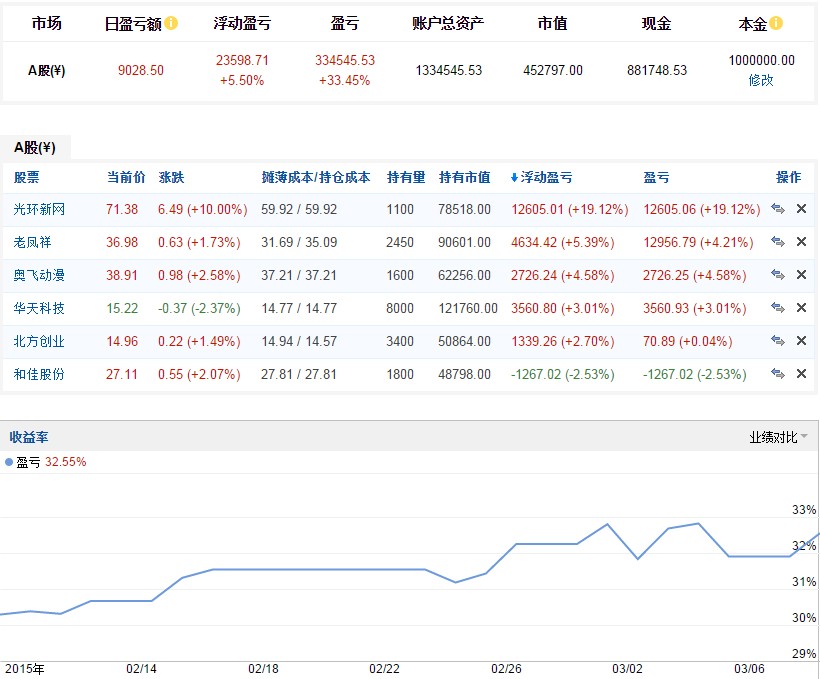
Task: Select the A股(¥) tab
Action: (35, 148)
